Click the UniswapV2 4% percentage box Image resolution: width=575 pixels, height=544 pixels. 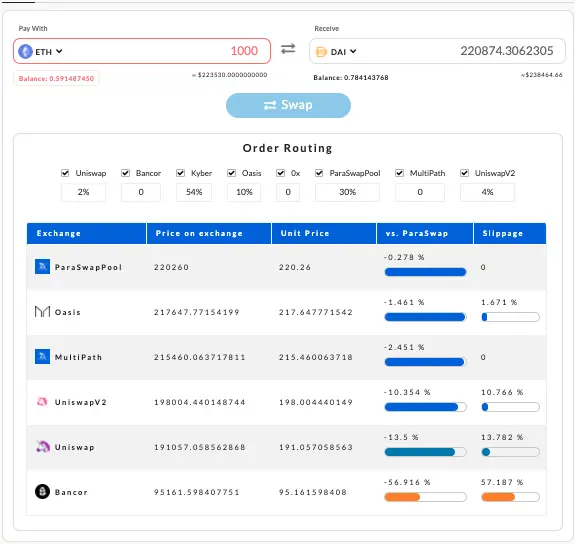[487, 192]
